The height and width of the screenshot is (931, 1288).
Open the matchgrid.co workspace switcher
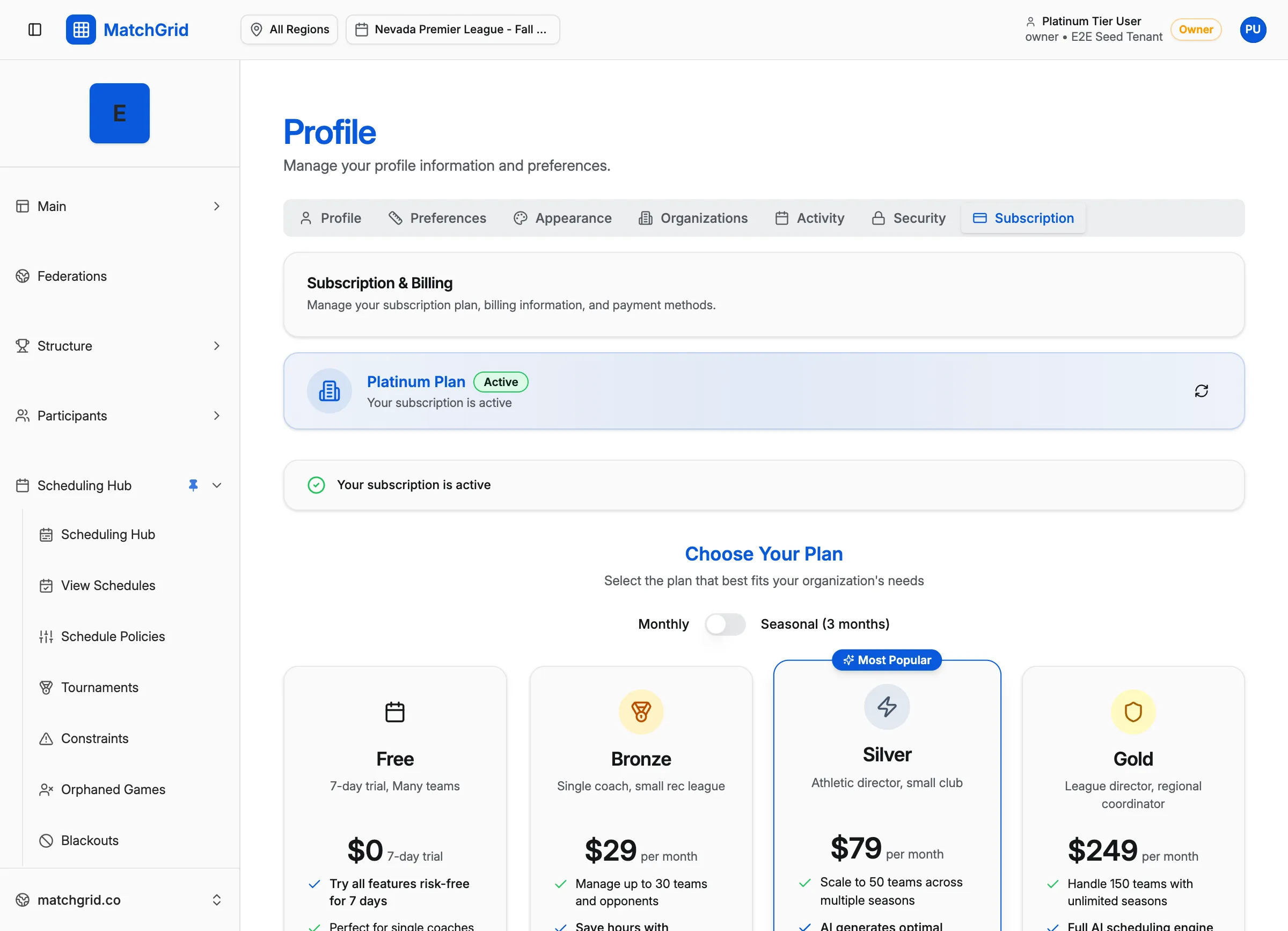(119, 900)
